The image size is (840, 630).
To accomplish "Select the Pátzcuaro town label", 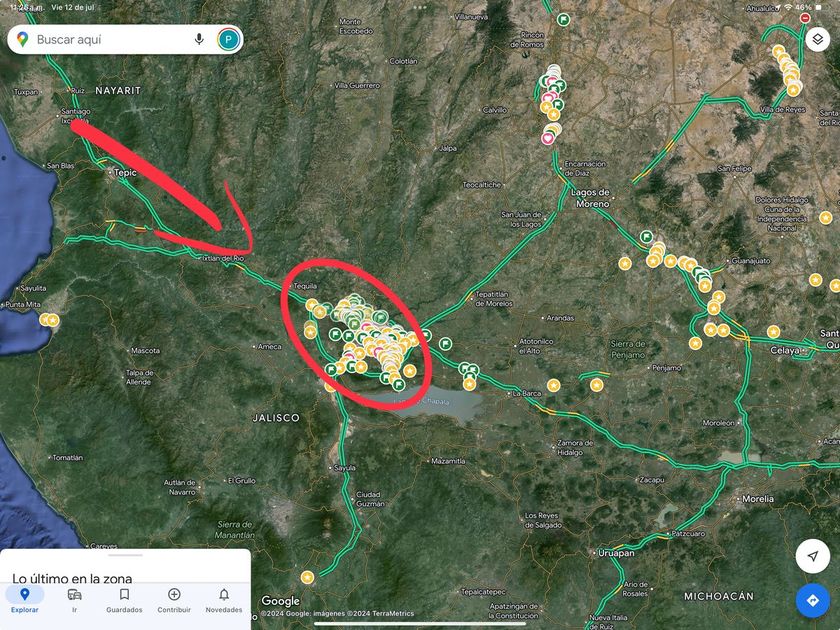I will [688, 534].
